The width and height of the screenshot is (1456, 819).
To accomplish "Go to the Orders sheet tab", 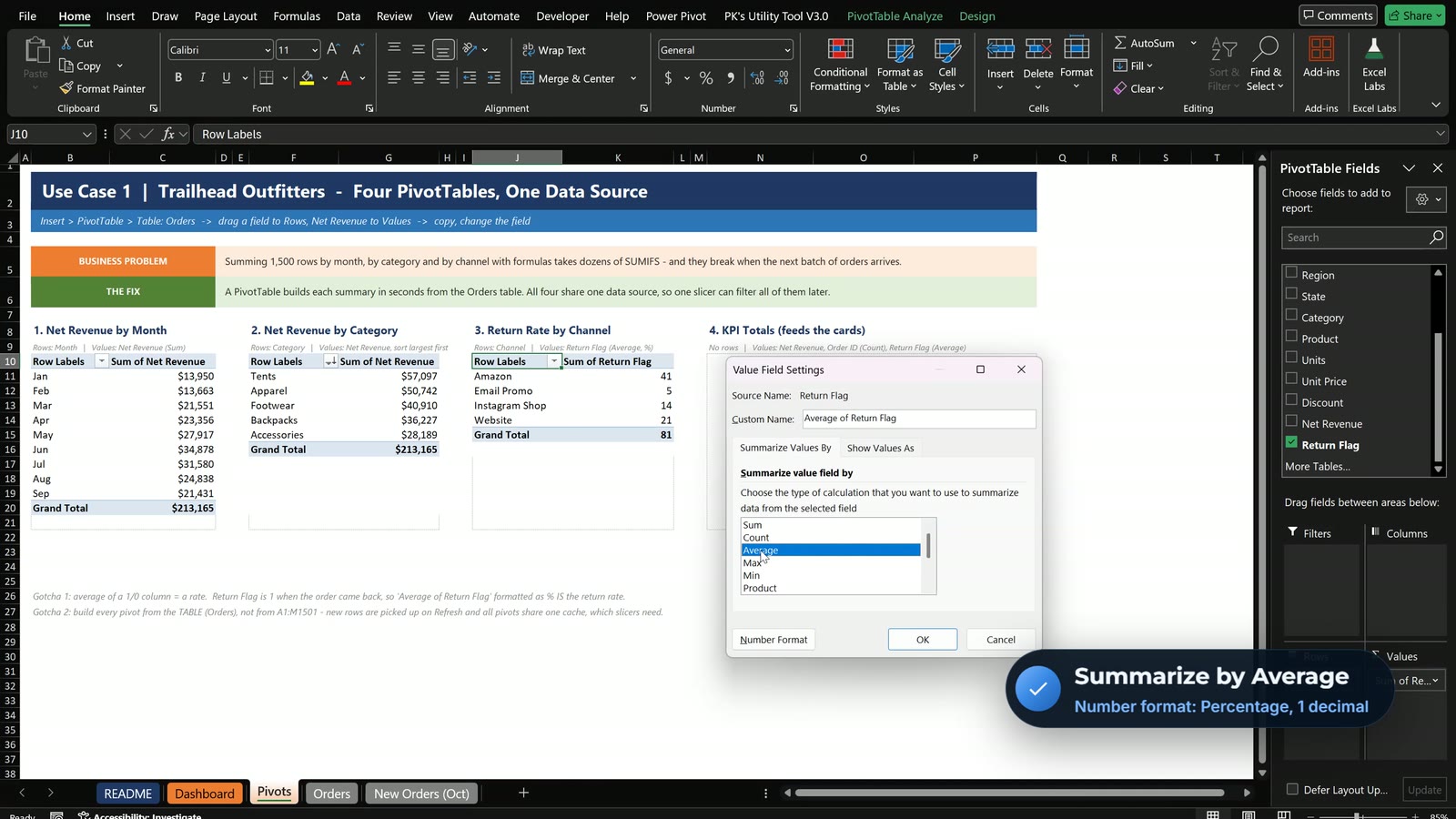I will pos(331,794).
